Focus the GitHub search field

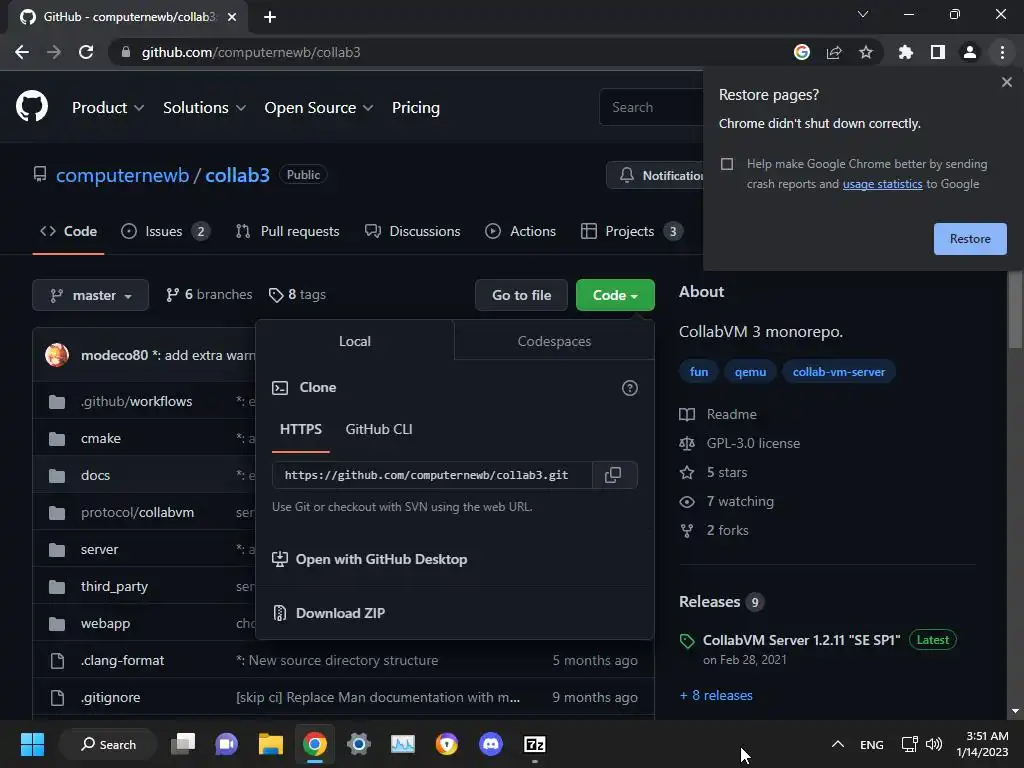652,107
